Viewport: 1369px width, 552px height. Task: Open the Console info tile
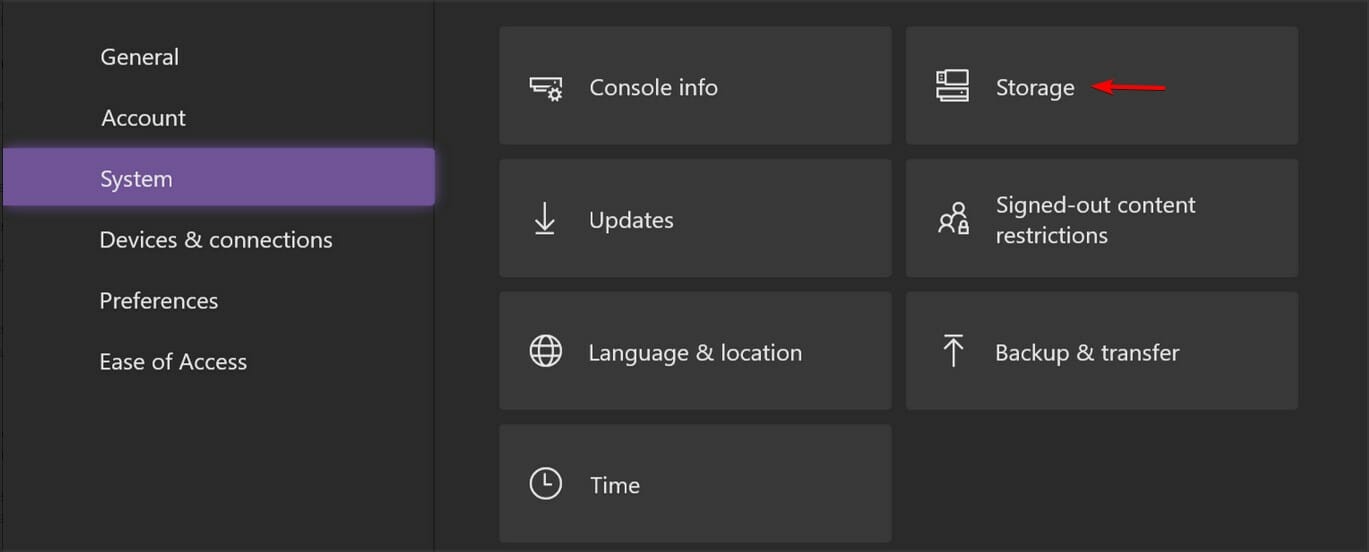click(x=695, y=86)
